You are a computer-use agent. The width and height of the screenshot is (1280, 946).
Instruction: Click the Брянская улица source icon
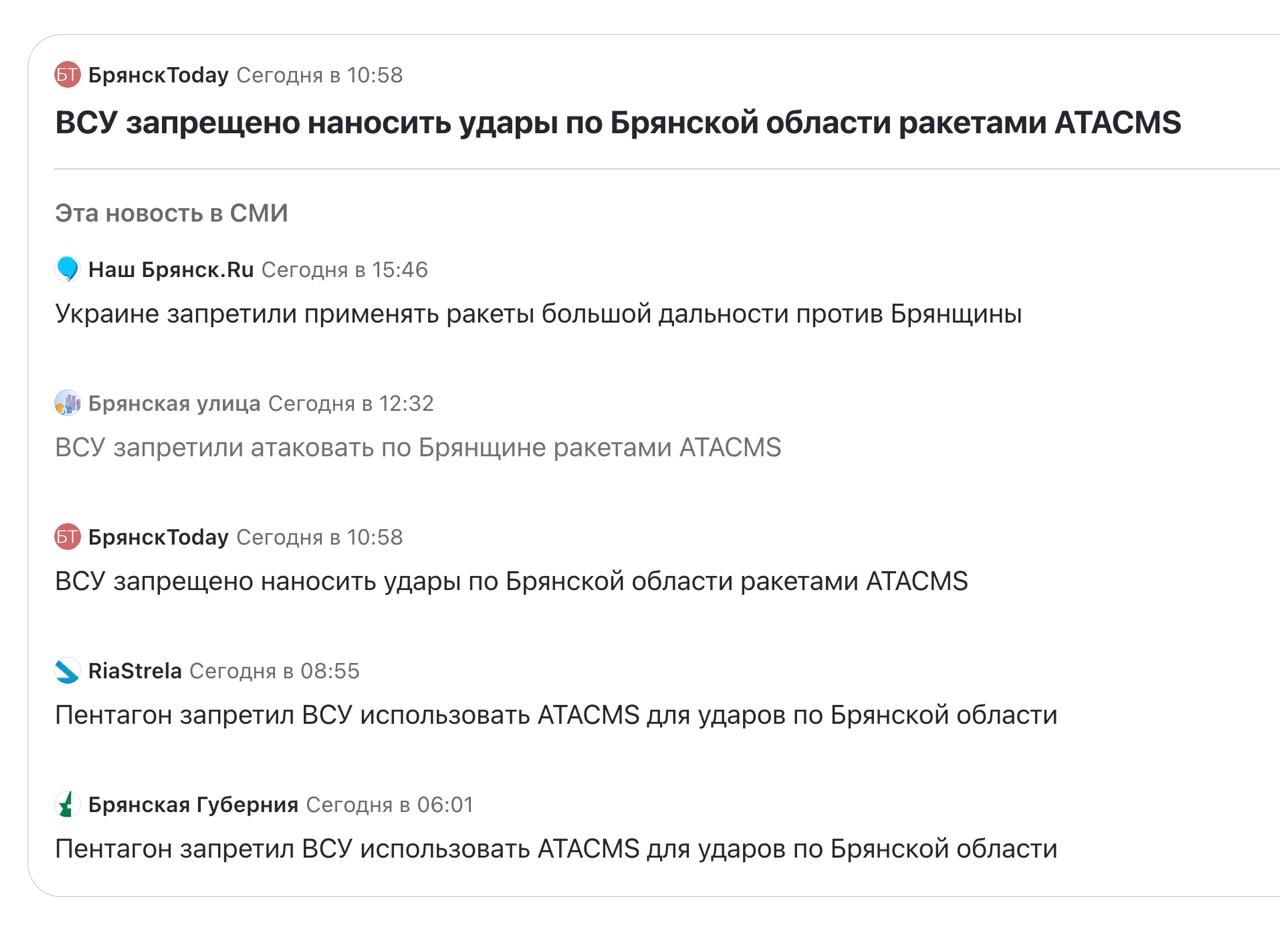pyautogui.click(x=67, y=403)
